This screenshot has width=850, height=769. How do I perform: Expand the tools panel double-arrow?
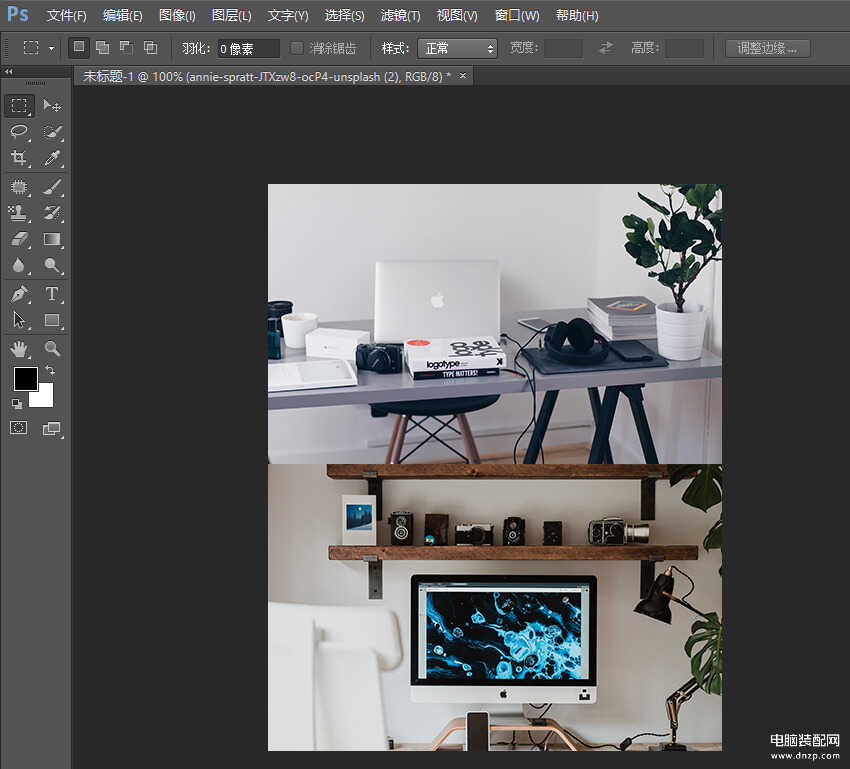click(9, 72)
